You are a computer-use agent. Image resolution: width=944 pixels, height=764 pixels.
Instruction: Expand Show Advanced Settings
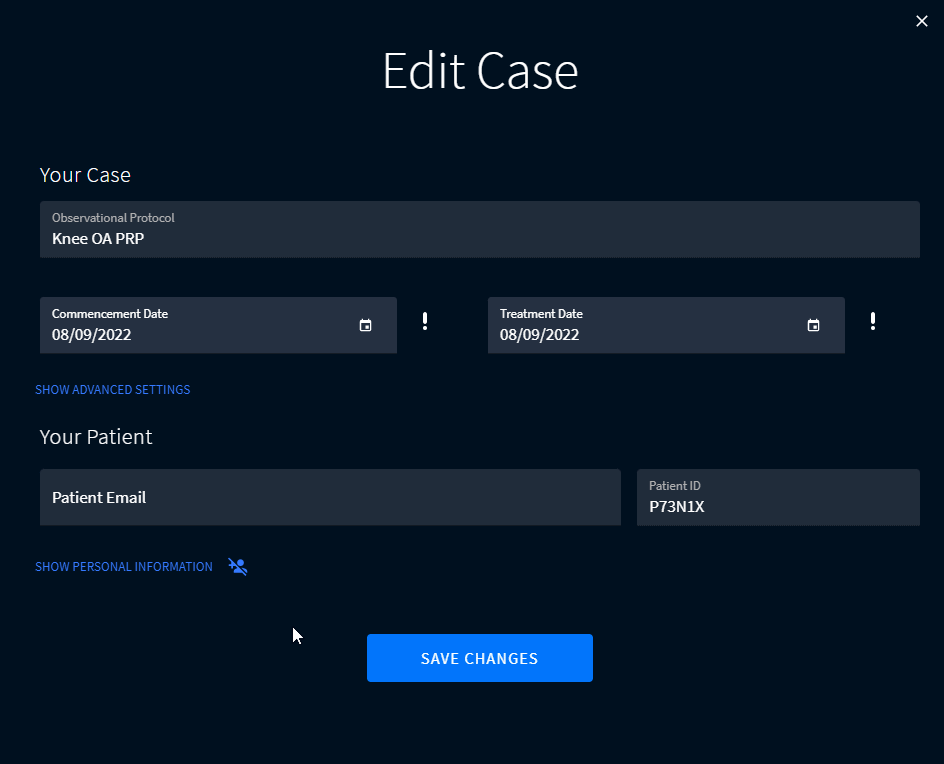point(113,390)
